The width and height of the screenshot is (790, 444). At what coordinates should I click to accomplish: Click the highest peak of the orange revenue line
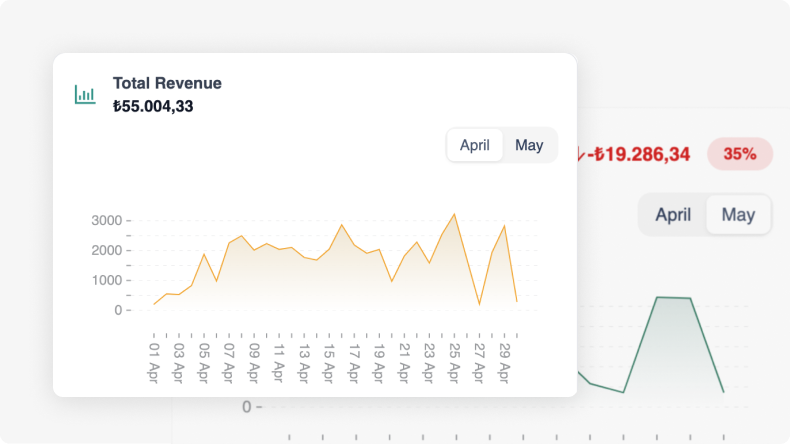[x=454, y=213]
